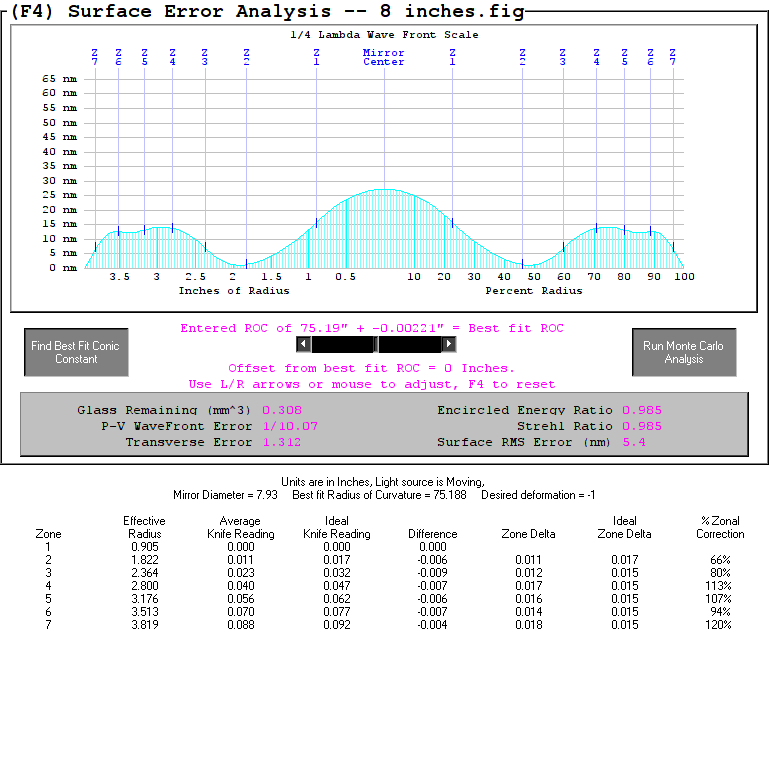Screen dimensions: 769x765
Task: Click the ROC offset slider thumb
Action: click(x=376, y=344)
